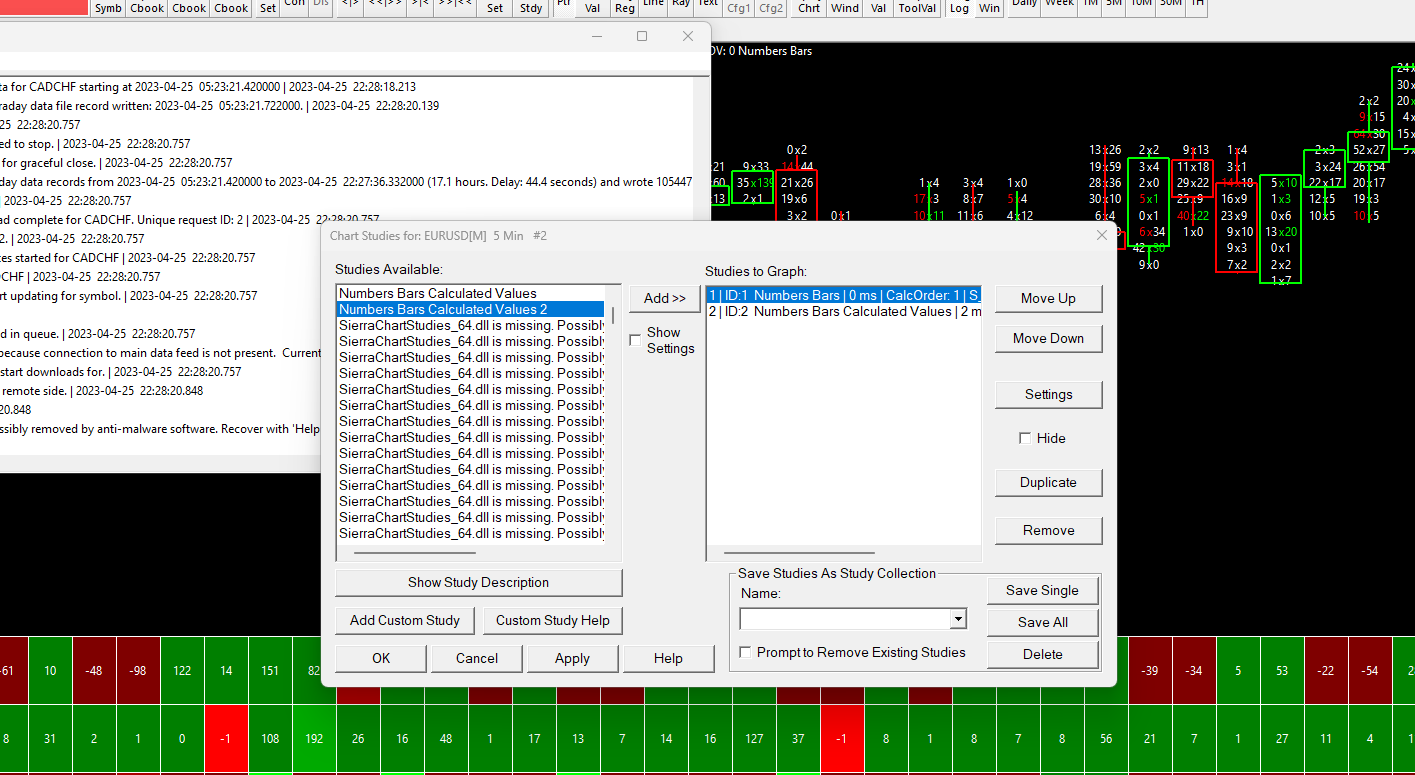Screen dimensions: 1415x775
Task: Click the Symb toolbar button
Action: coord(108,8)
